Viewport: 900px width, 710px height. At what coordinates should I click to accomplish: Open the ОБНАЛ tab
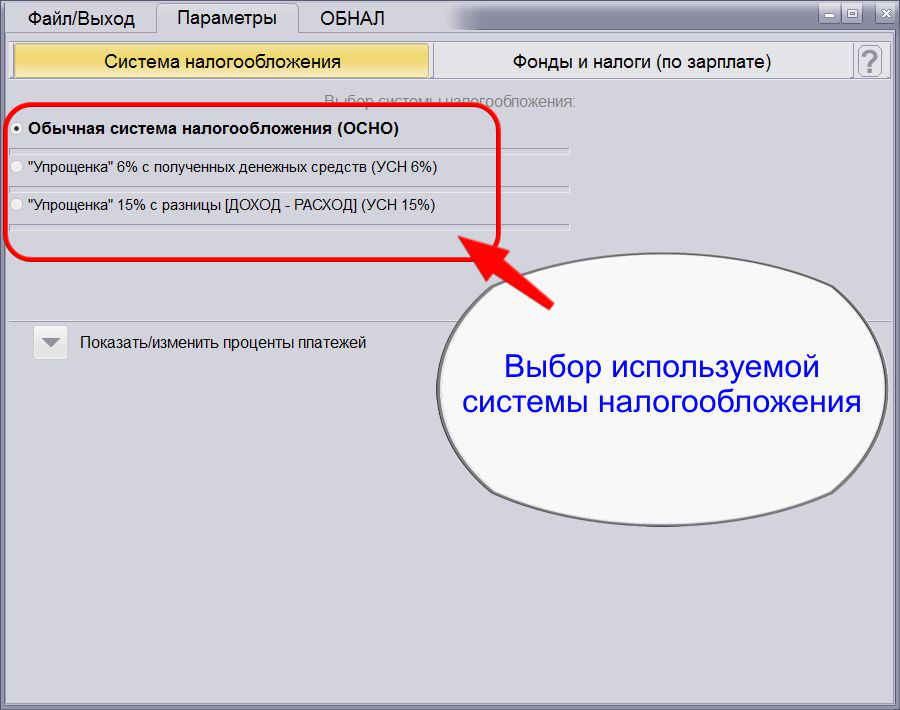coord(351,17)
